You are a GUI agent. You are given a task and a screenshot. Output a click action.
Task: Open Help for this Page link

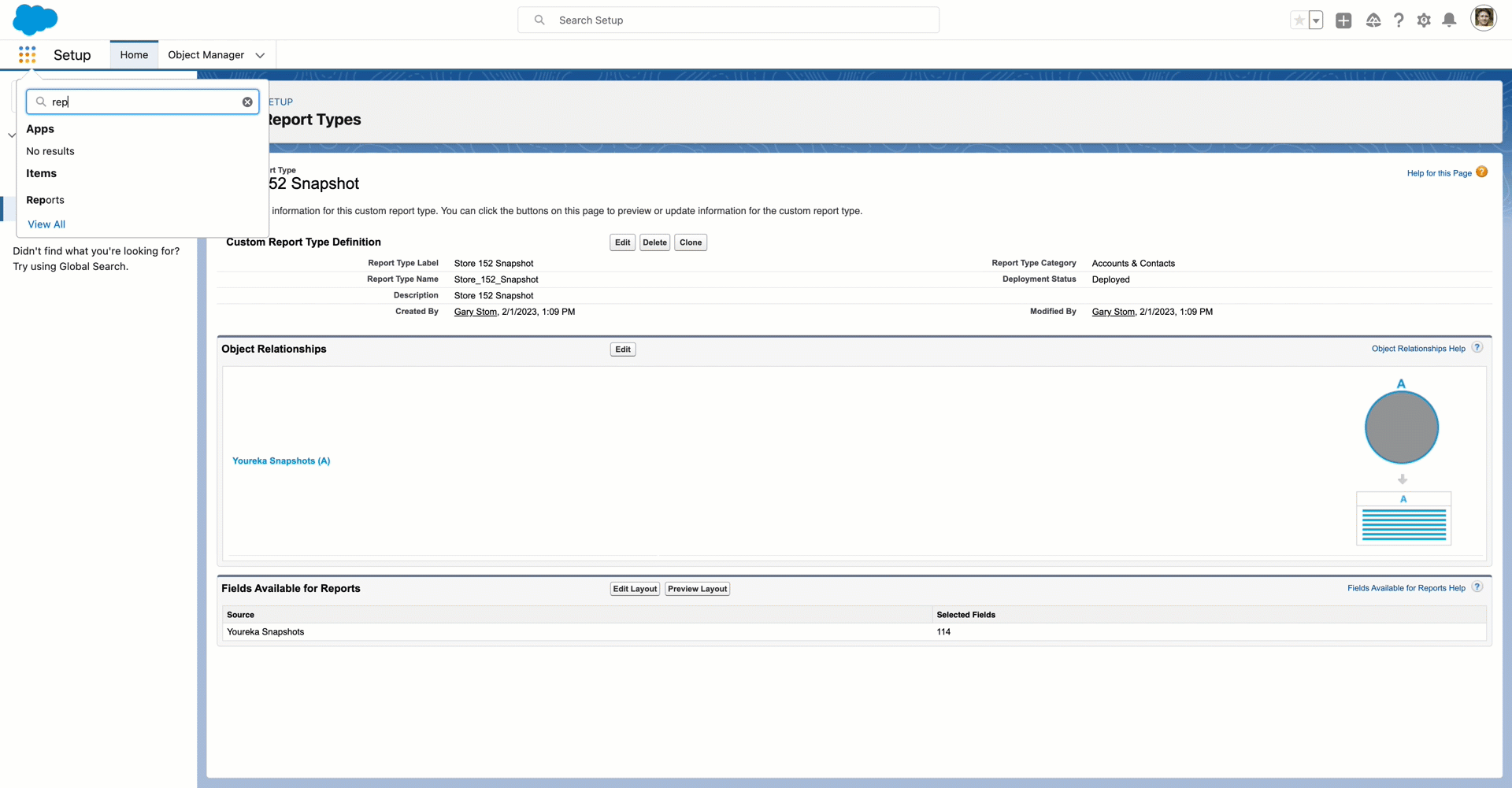click(1439, 173)
